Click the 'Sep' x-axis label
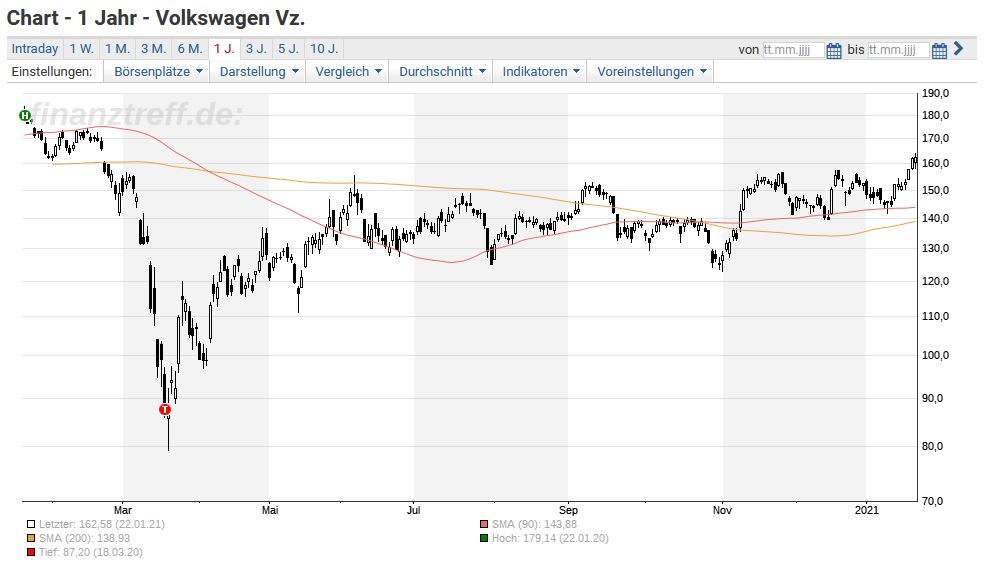The height and width of the screenshot is (569, 985). (568, 510)
